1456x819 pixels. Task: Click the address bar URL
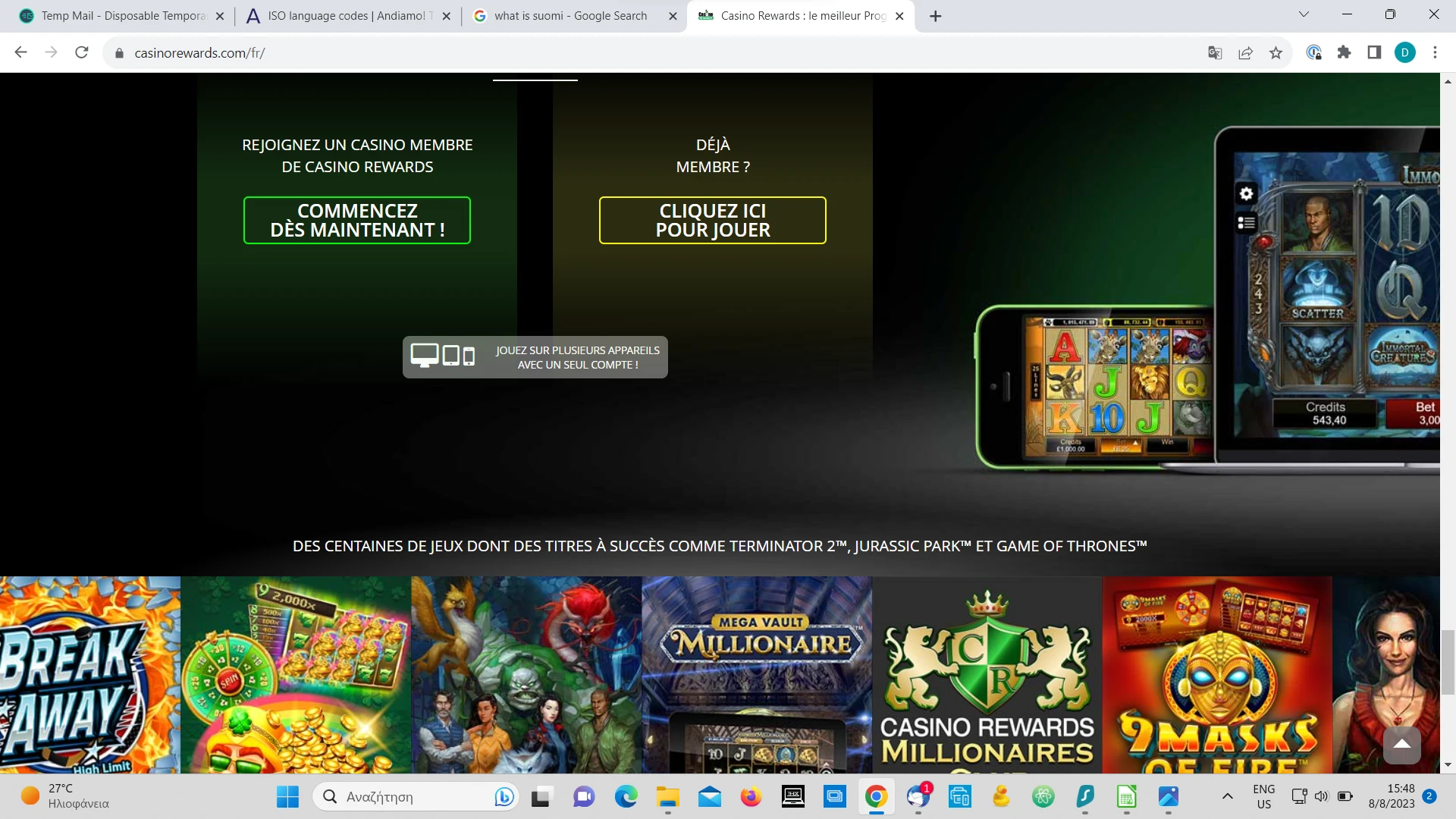[199, 53]
